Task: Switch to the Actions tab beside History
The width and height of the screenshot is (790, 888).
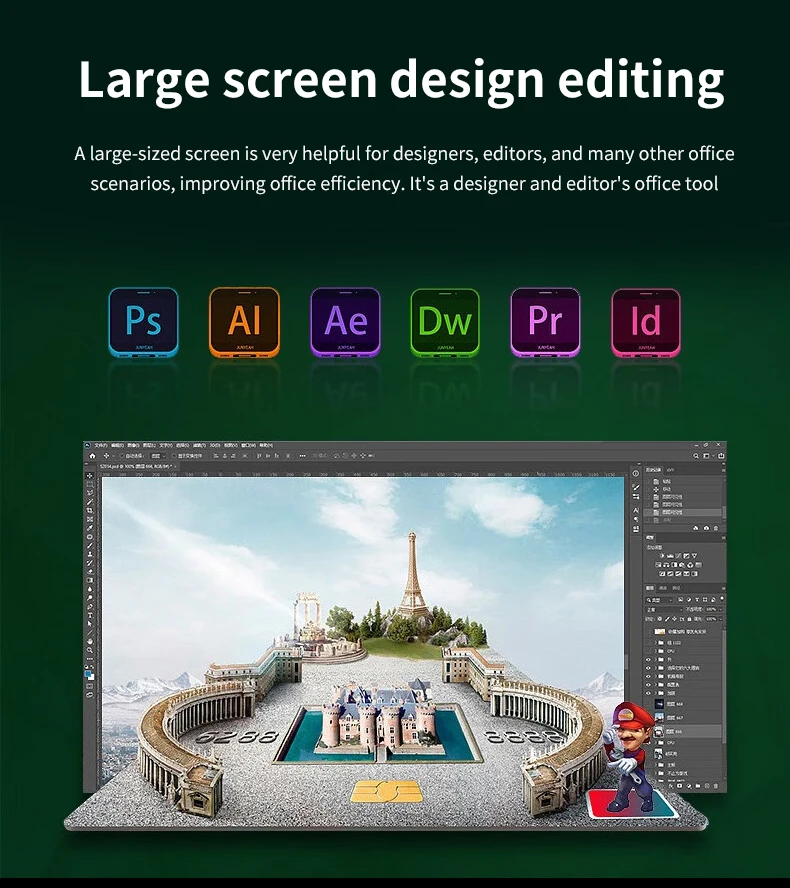Action: (670, 470)
